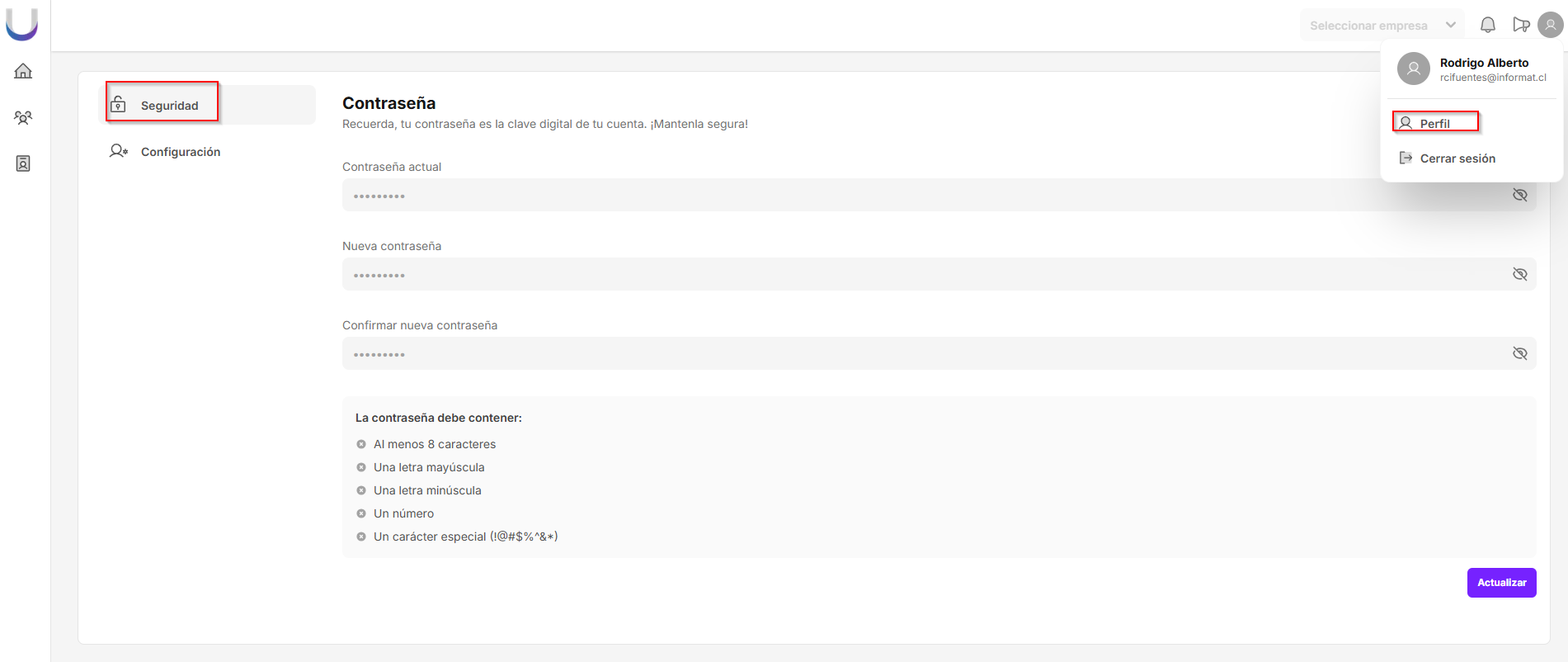Open the notifications bell
The width and height of the screenshot is (1568, 662).
pos(1487,25)
